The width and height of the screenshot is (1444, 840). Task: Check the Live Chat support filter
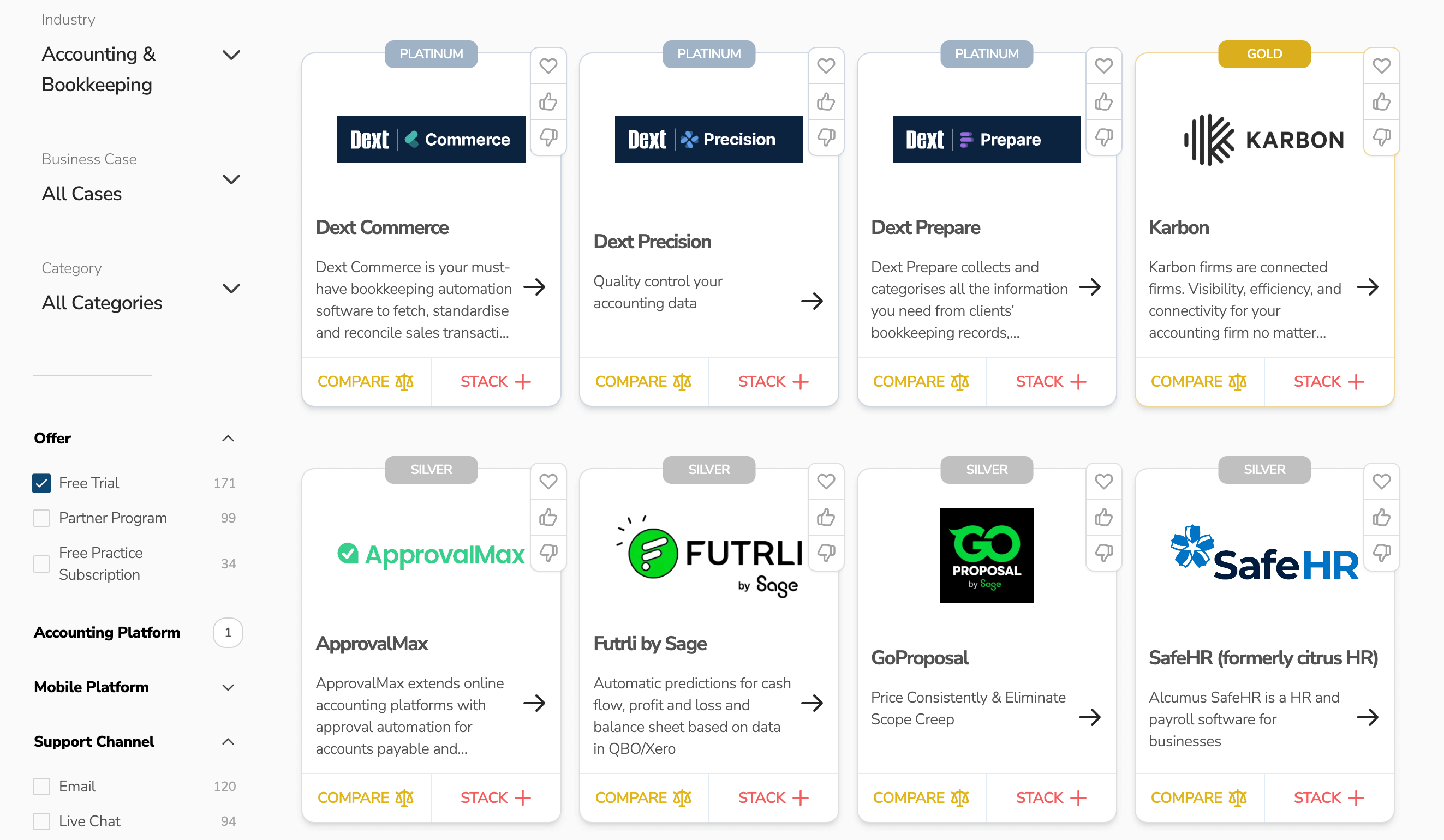tap(41, 821)
